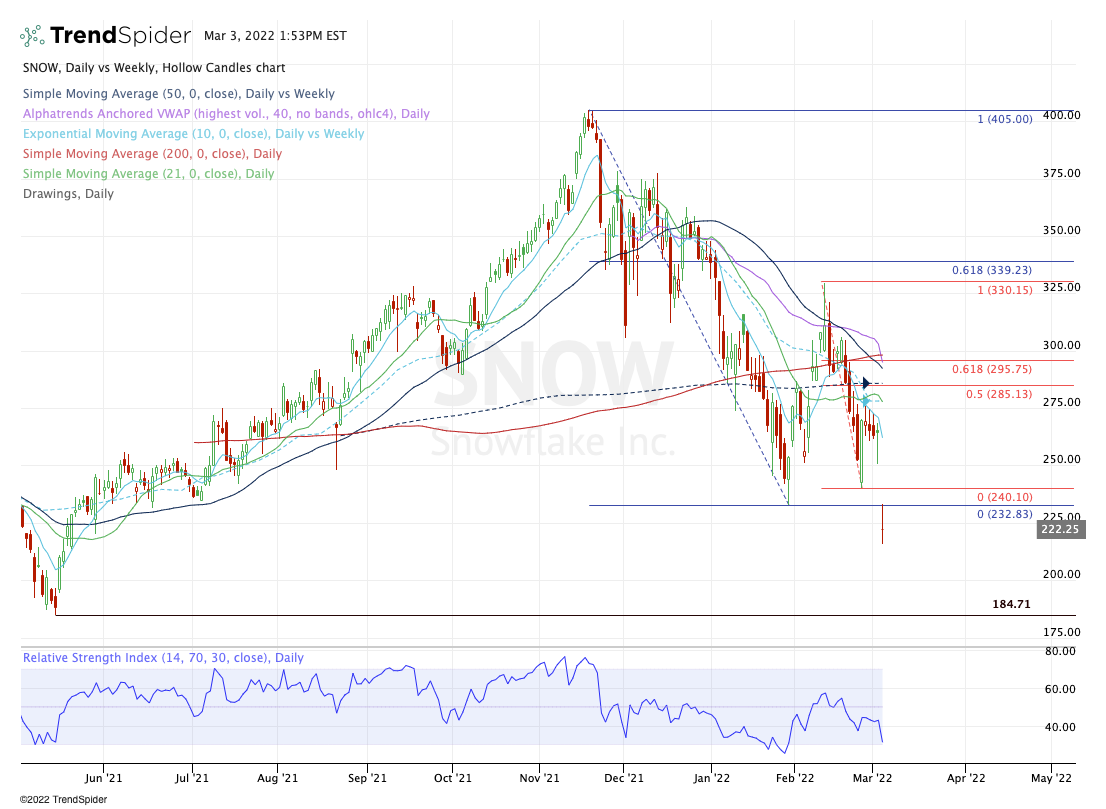The width and height of the screenshot is (1106, 809).
Task: Click the 0.5 (285.13) Fibonacci label
Action: point(999,394)
